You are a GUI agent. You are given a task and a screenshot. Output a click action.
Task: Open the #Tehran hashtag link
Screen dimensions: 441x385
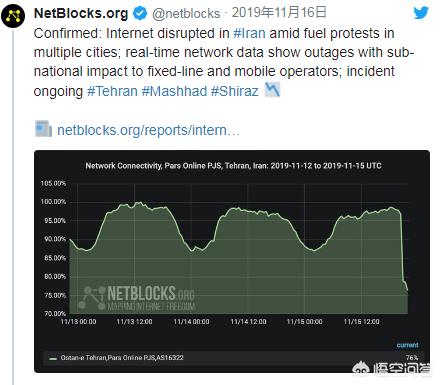tap(112, 91)
